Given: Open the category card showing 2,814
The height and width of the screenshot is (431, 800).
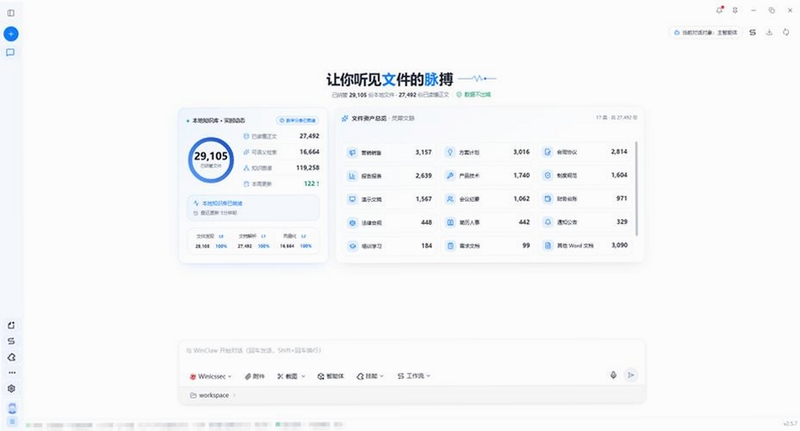Looking at the screenshot, I should pos(585,152).
